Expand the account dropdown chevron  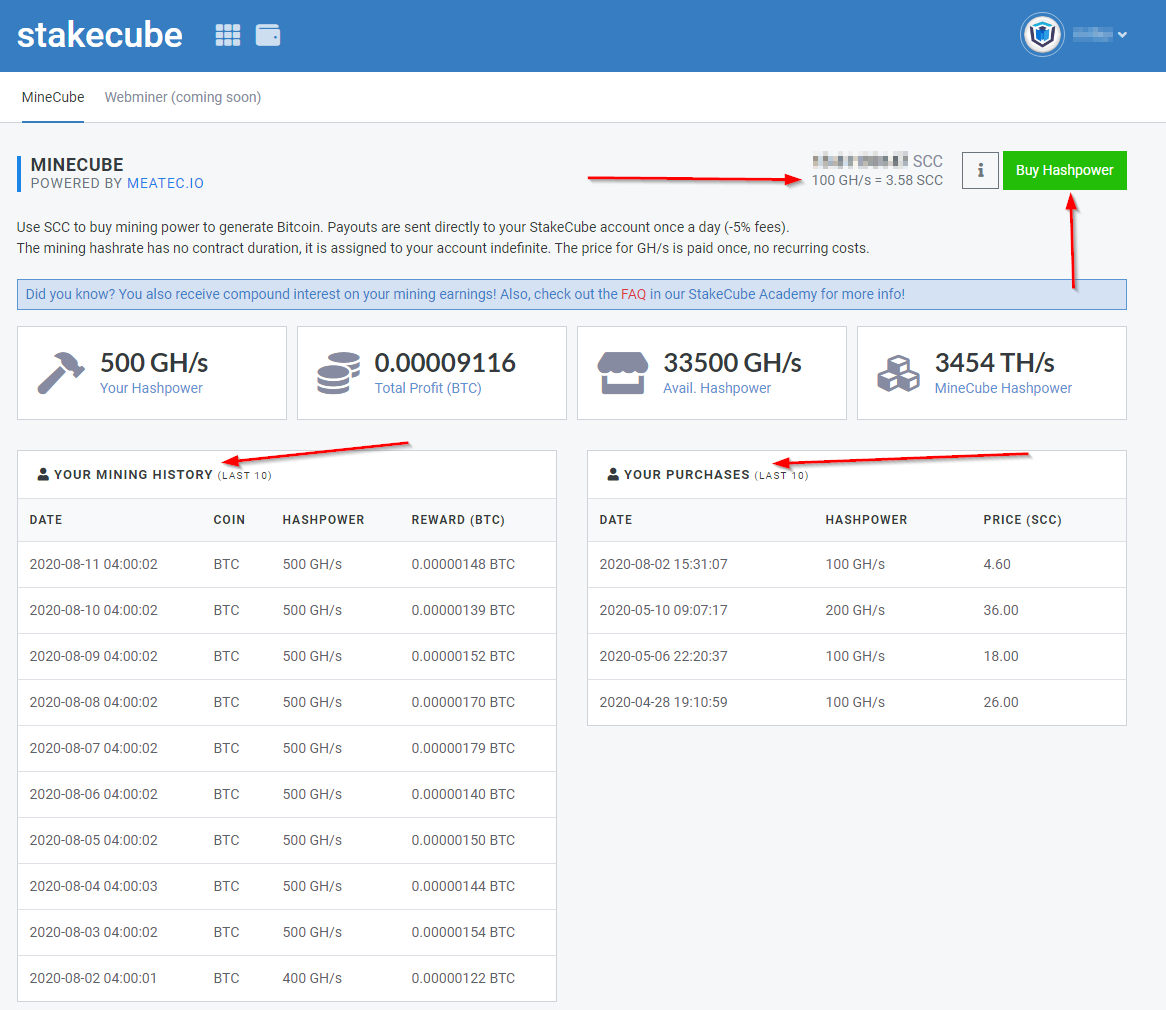(x=1122, y=35)
